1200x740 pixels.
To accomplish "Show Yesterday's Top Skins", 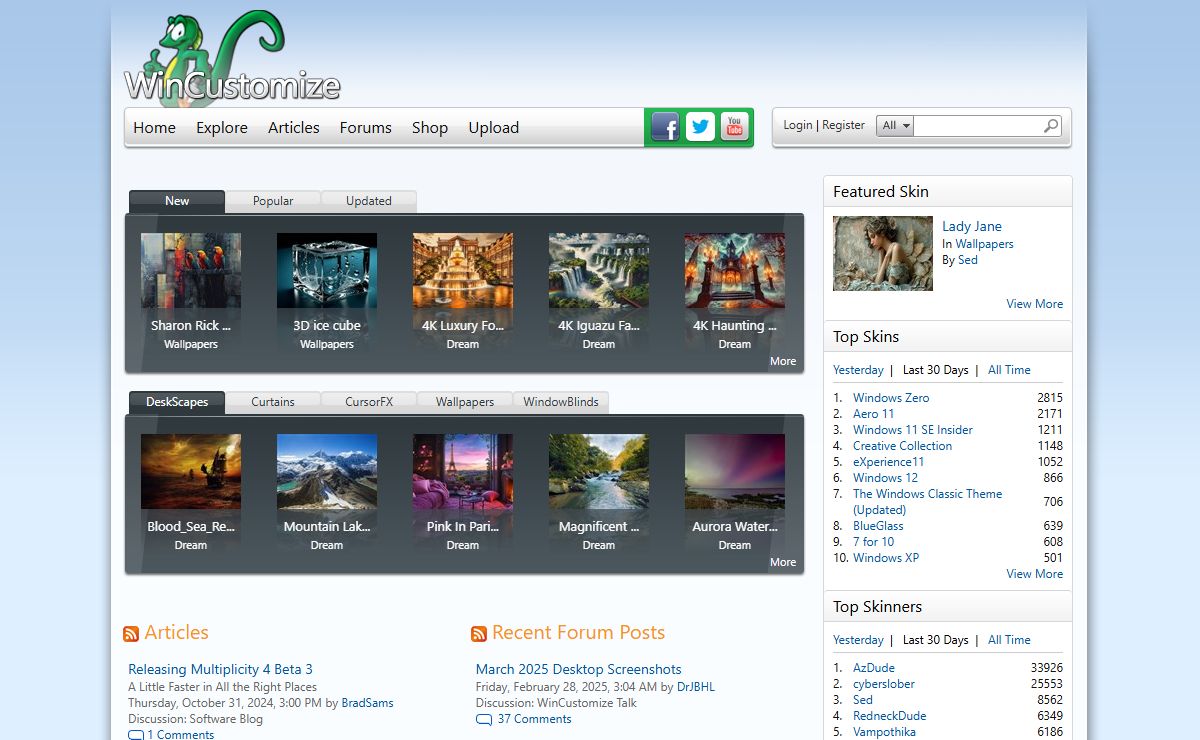I will (x=858, y=370).
